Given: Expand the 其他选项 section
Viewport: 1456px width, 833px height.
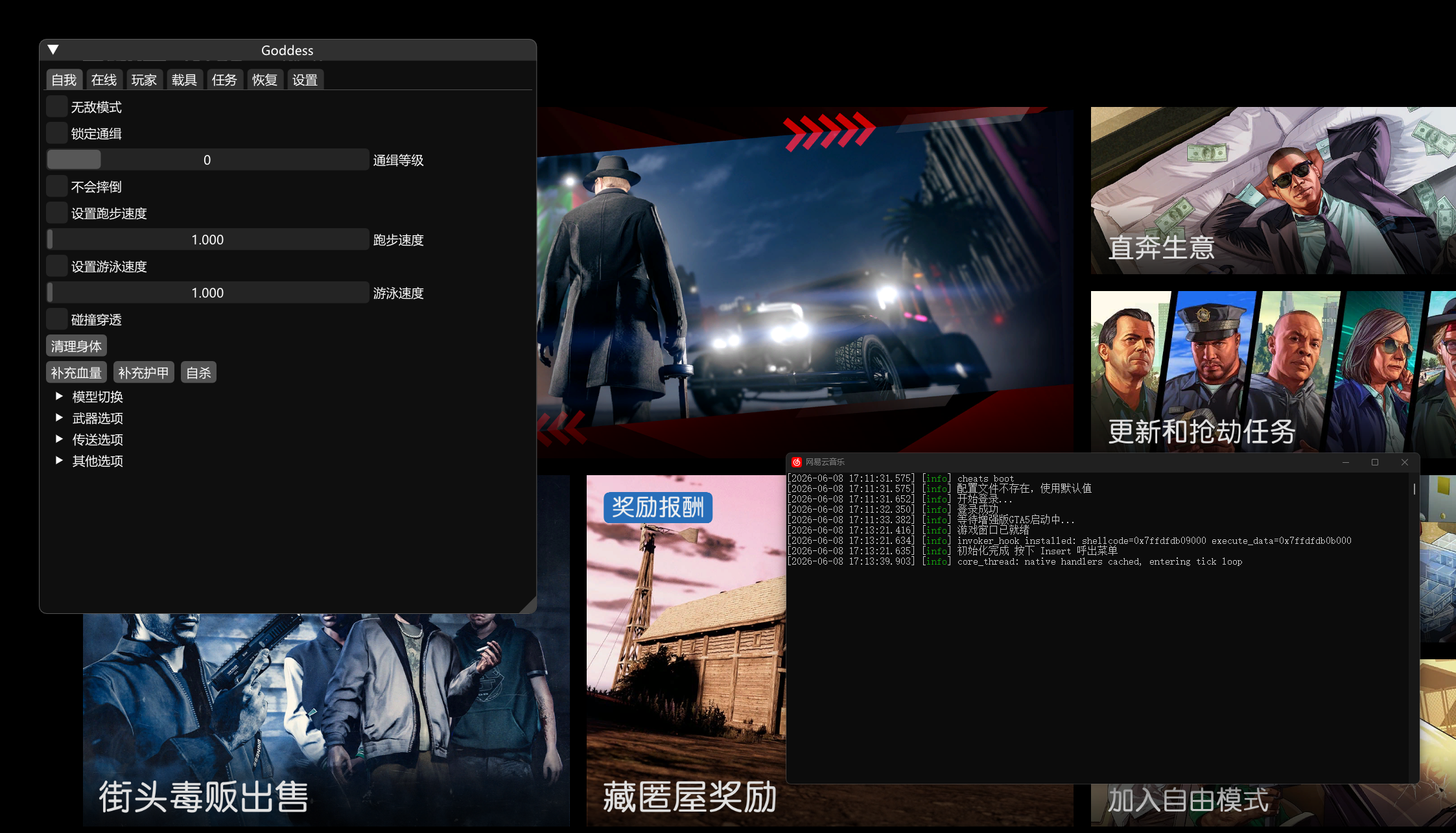Looking at the screenshot, I should pos(59,460).
